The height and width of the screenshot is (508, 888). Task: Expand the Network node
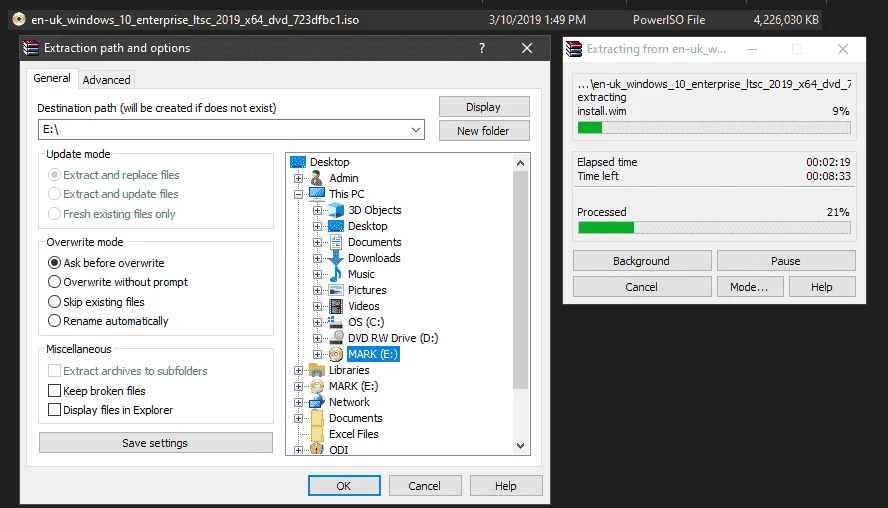(x=298, y=402)
